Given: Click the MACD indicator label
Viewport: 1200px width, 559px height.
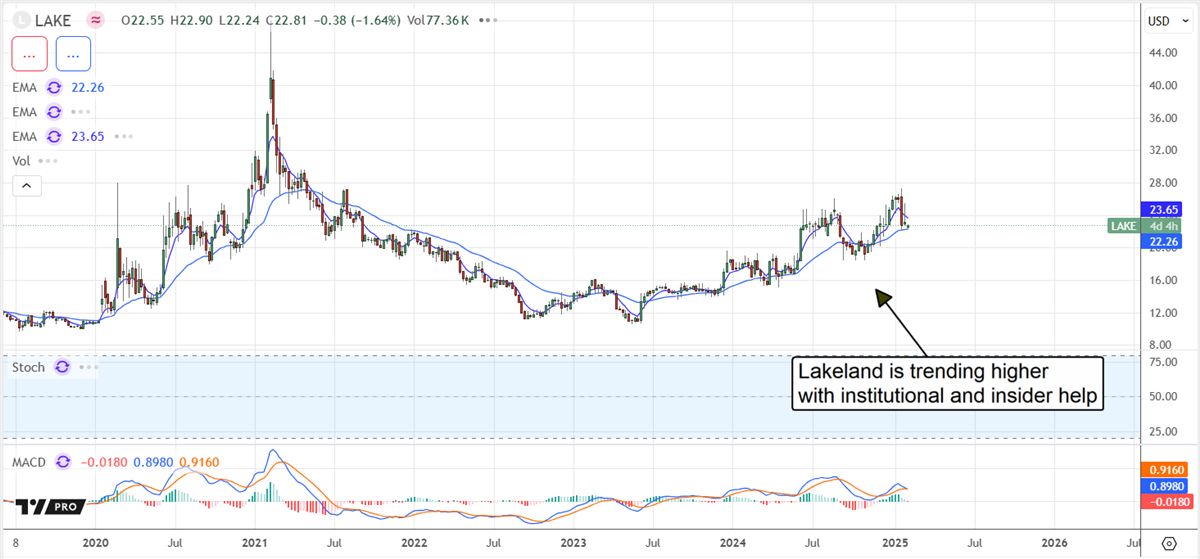Looking at the screenshot, I should [30, 461].
